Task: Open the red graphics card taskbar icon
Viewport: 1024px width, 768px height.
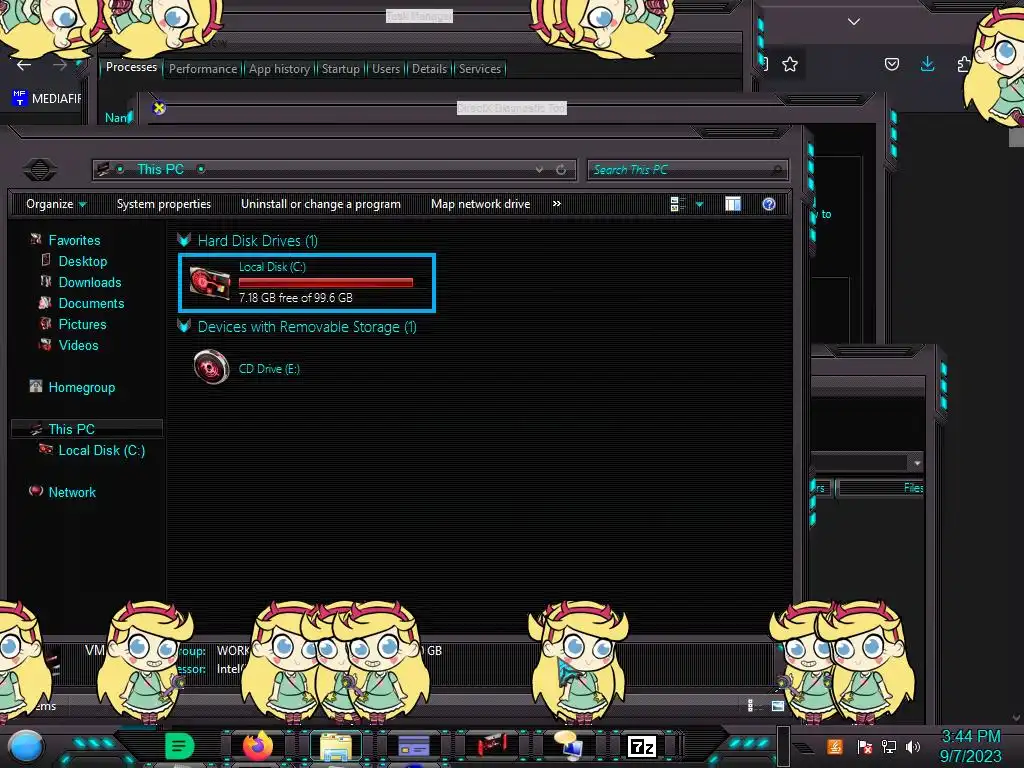Action: pos(492,746)
